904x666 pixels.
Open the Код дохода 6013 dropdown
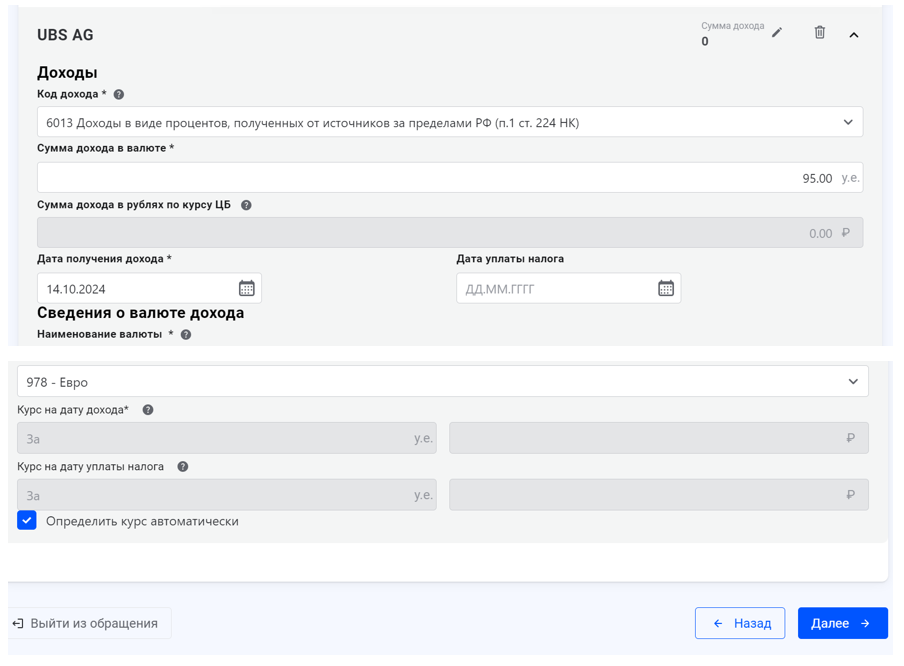pyautogui.click(x=449, y=123)
